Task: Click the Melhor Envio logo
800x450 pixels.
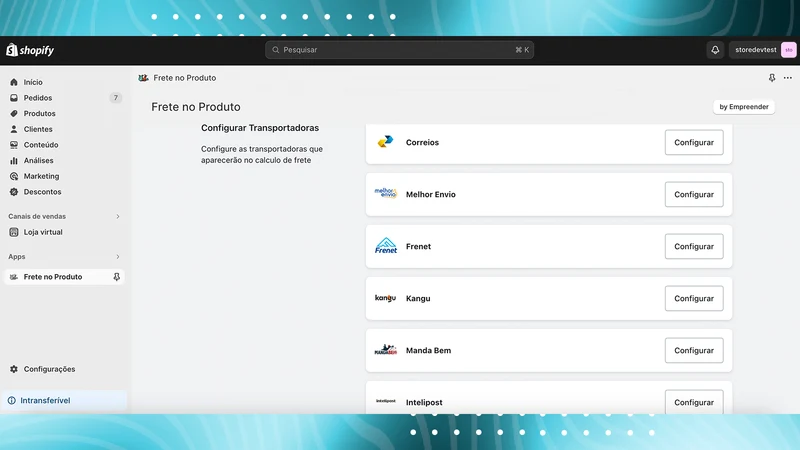Action: click(386, 193)
